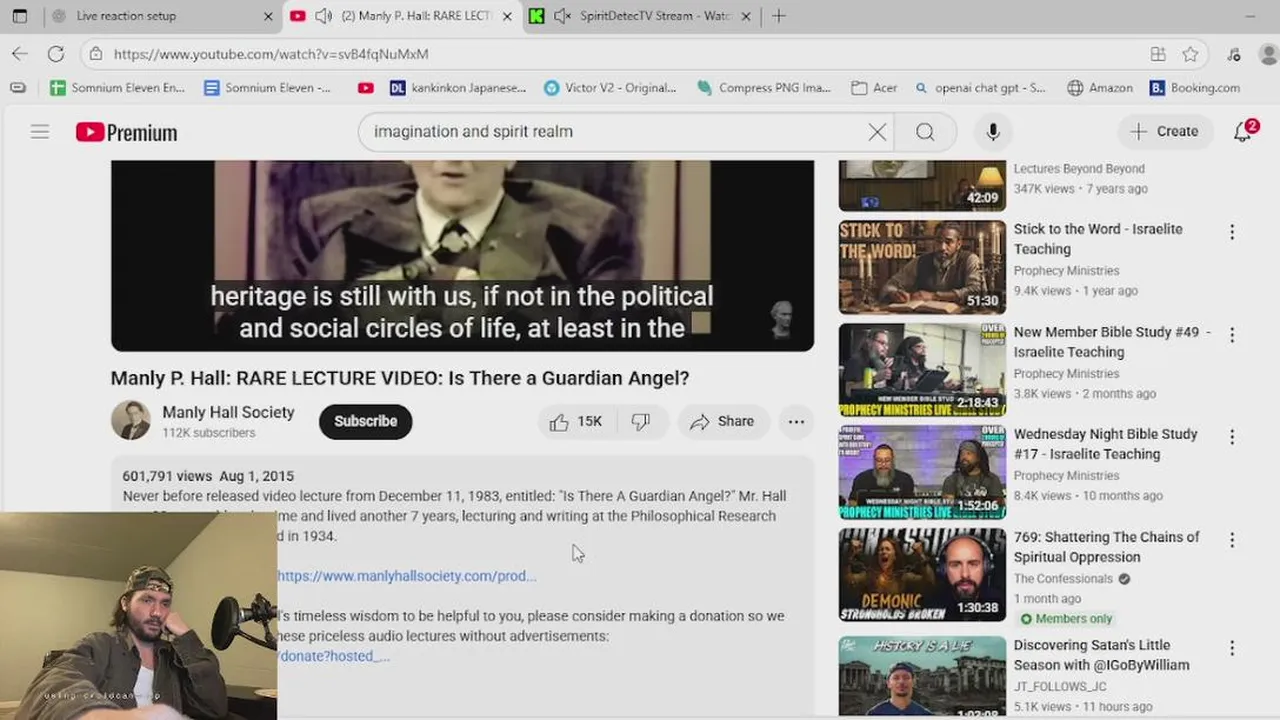Image resolution: width=1280 pixels, height=720 pixels.
Task: Open Stick to the Word thumbnail
Action: coord(922,267)
